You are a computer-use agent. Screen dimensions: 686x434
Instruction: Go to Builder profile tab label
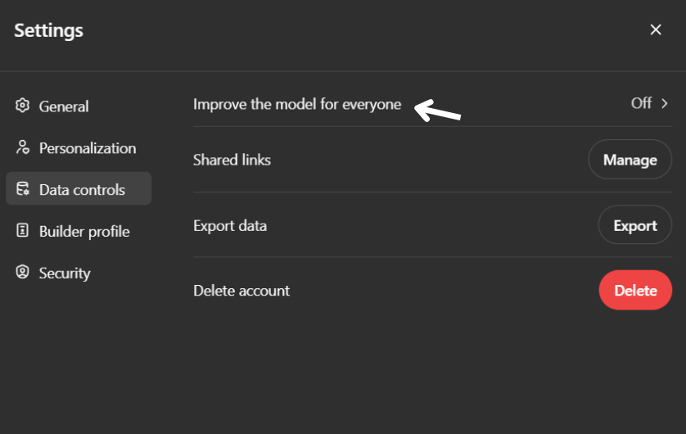[84, 231]
